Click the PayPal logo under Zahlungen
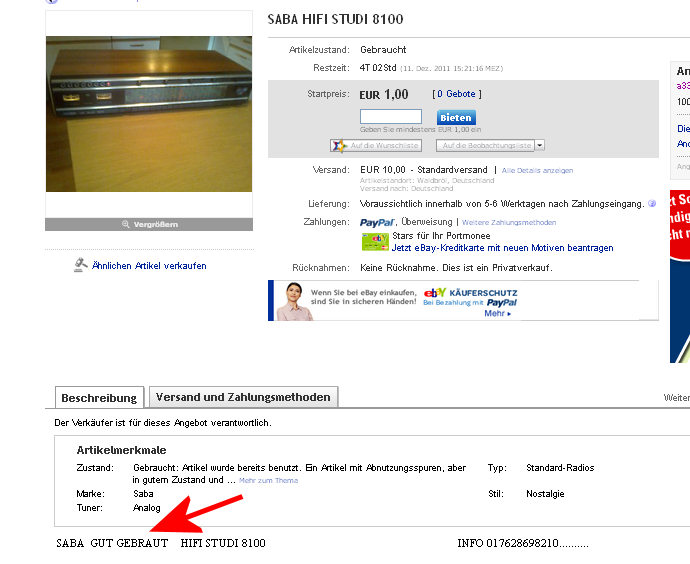This screenshot has height=564, width=690. (377, 223)
